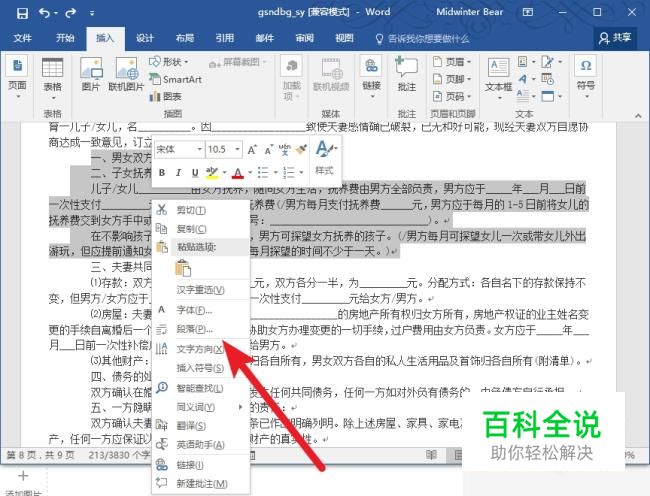
Task: Click the 告诉我你想要做什么 search box
Action: coord(422,39)
